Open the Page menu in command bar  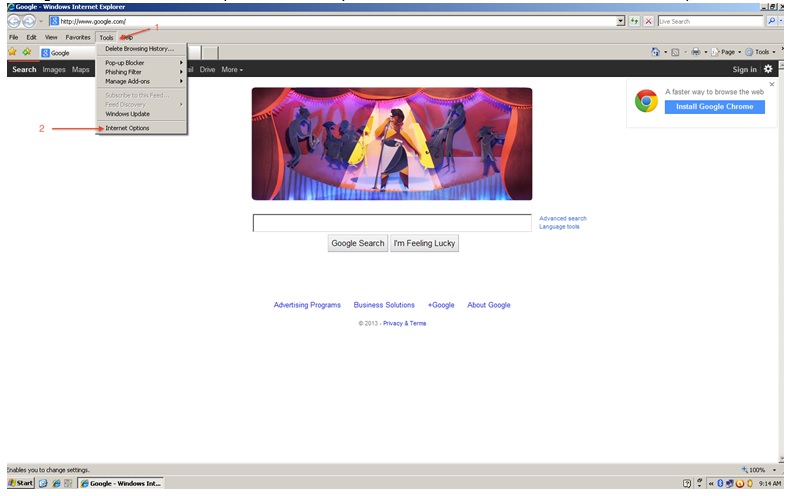pos(726,52)
